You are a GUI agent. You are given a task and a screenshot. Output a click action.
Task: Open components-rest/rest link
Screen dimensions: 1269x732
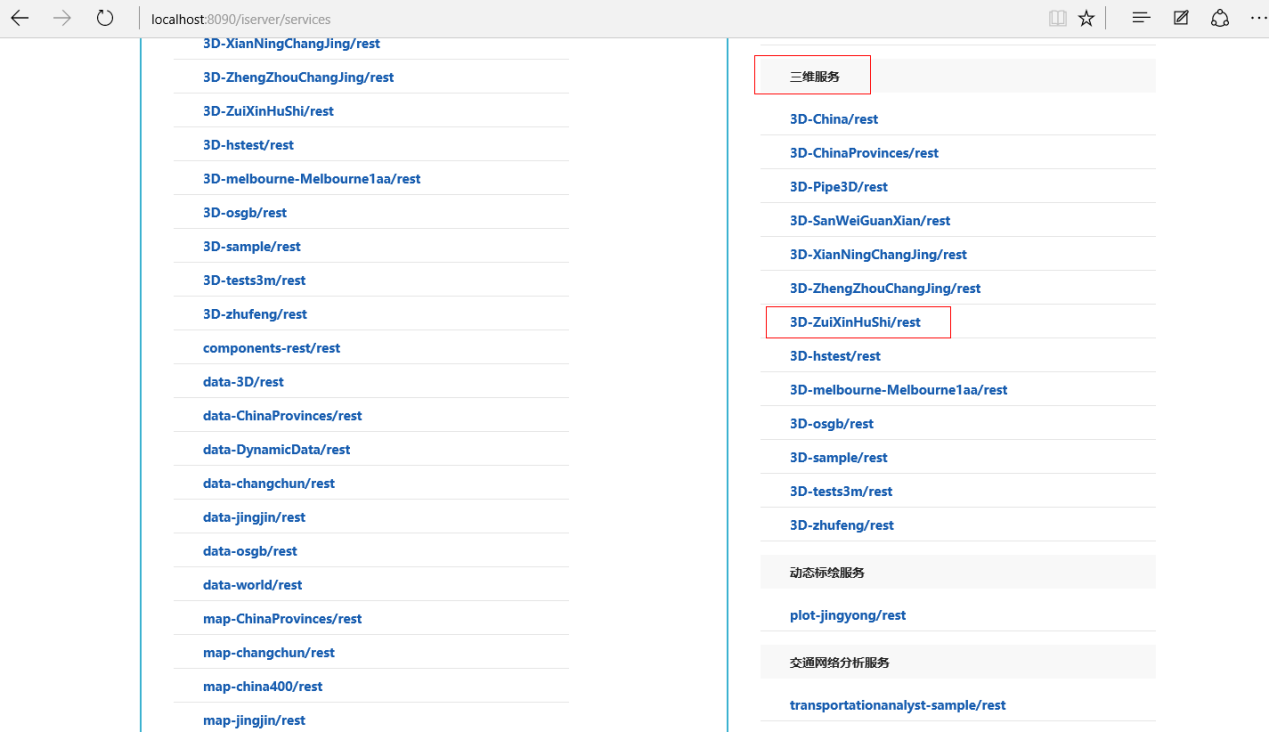271,348
